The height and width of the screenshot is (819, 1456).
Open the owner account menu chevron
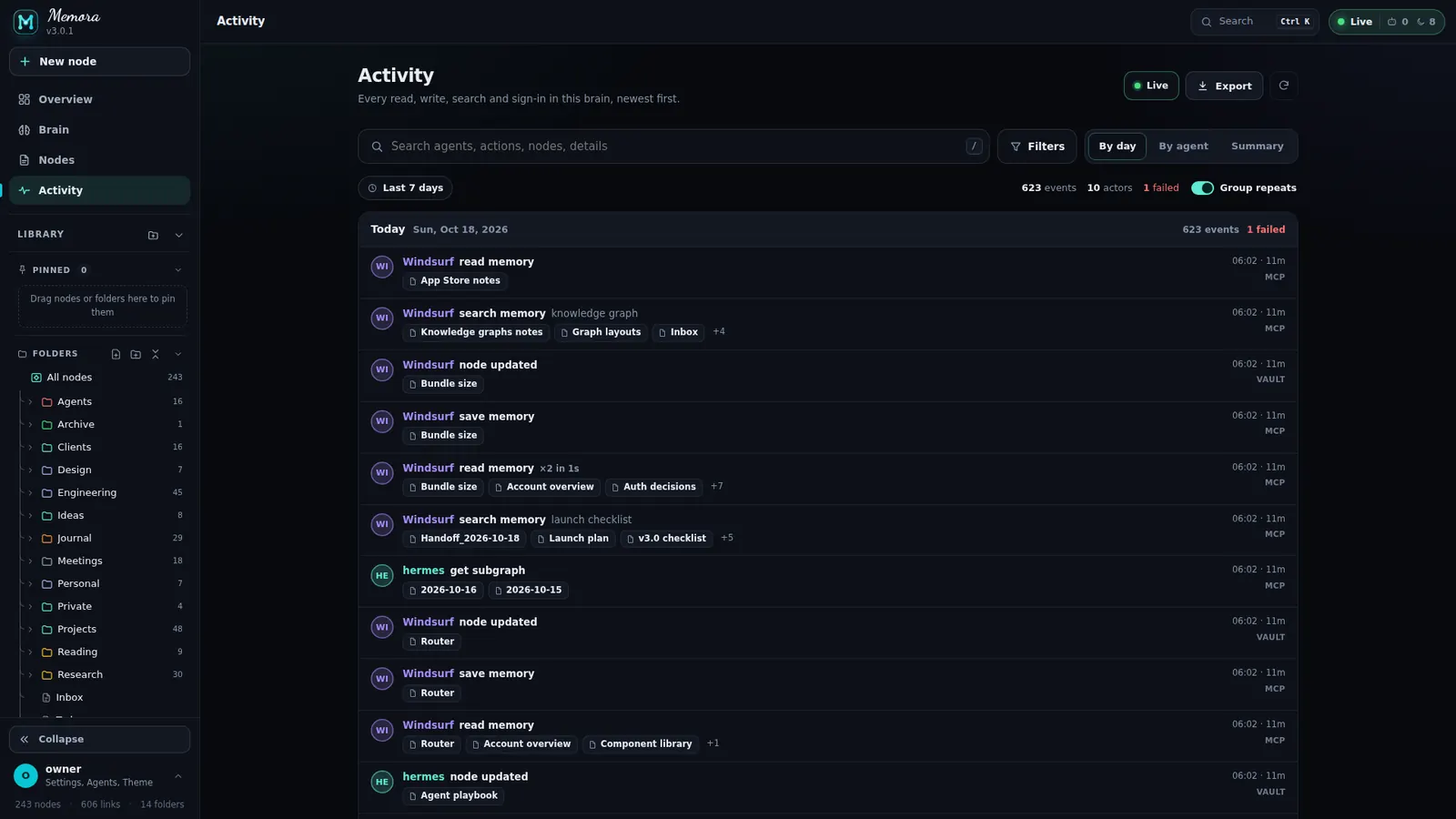178,776
